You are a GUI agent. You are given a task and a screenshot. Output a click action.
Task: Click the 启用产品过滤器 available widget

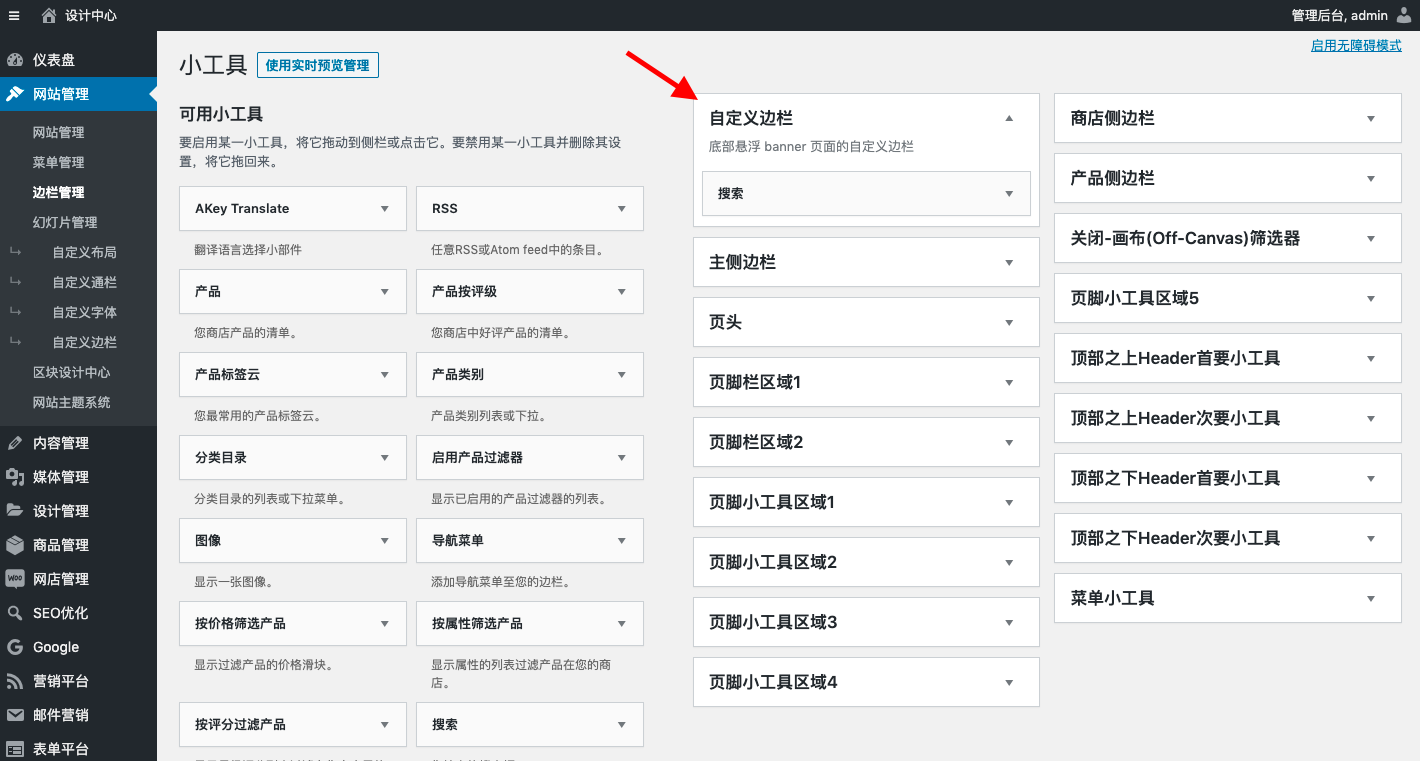530,458
